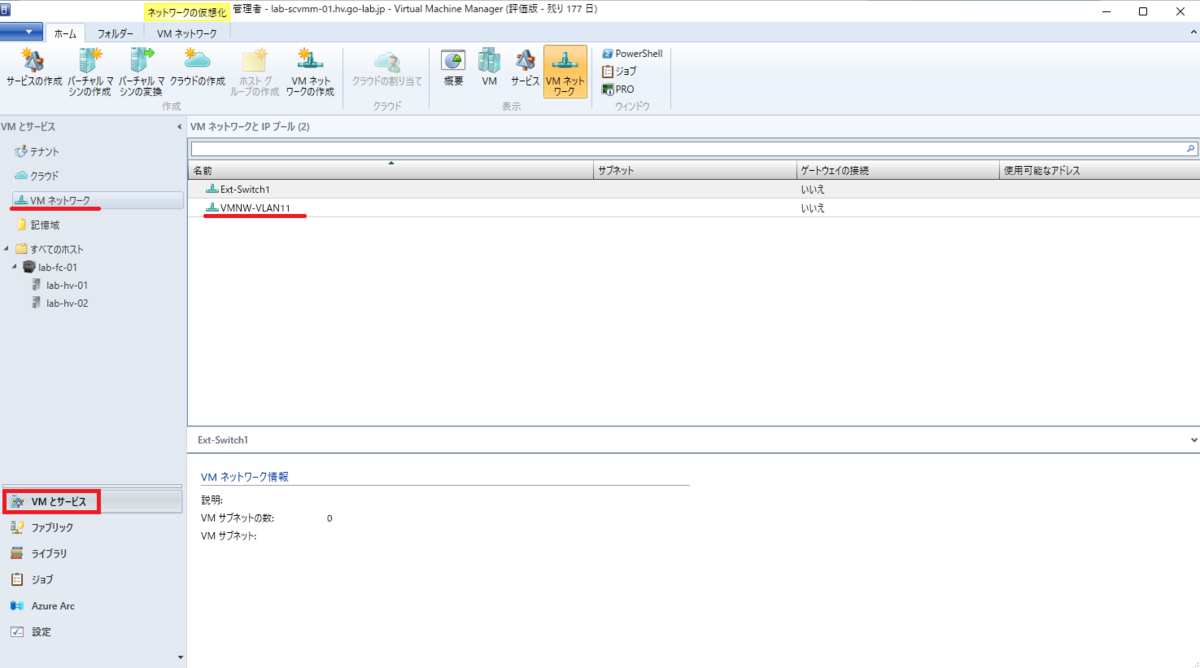Sort by the 名前 column header
The image size is (1200, 668).
[391, 170]
